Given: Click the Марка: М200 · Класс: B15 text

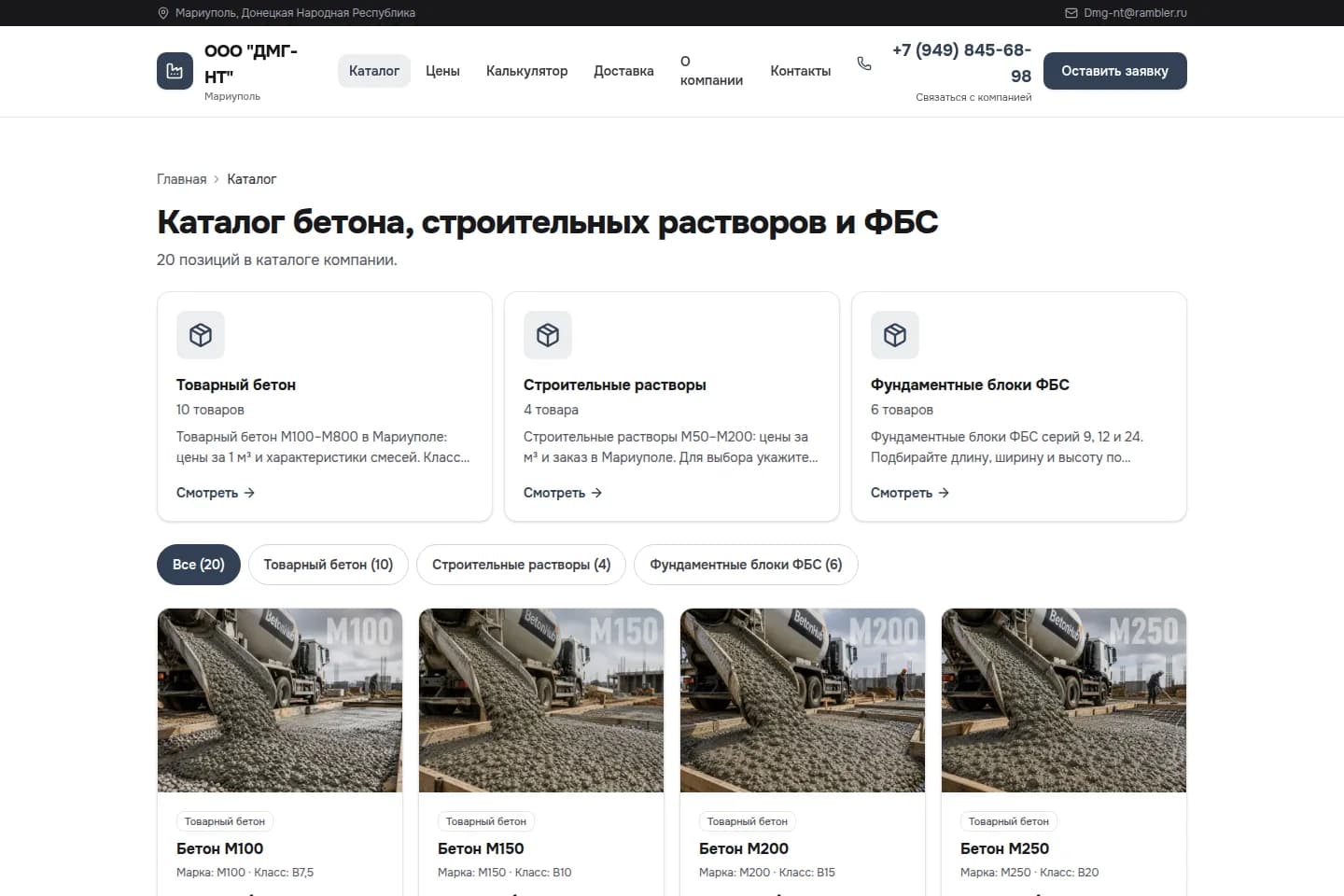Looking at the screenshot, I should pos(767,873).
